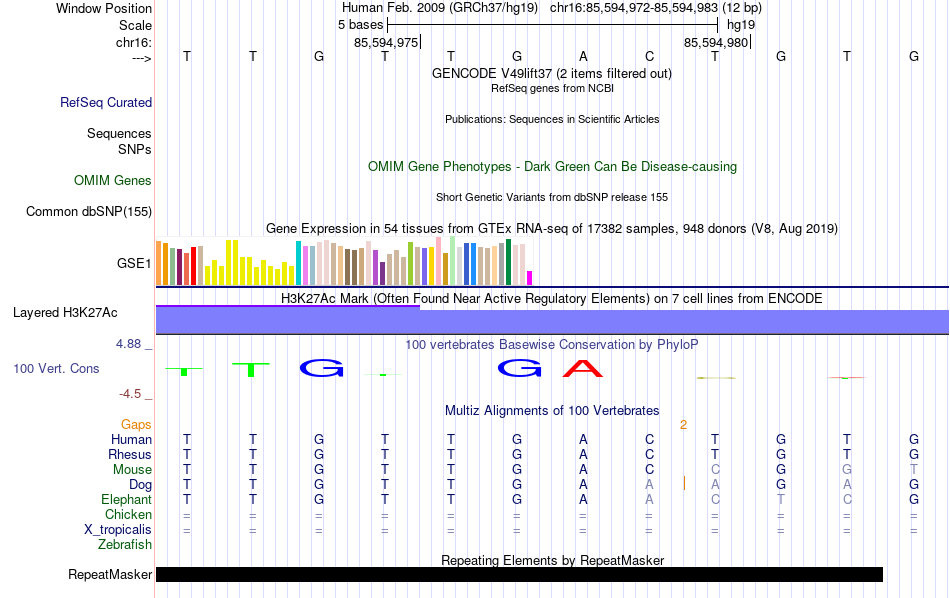Screen dimensions: 950x598
Task: Click the H3K27Ac Mark ENCODE track title
Action: [x=552, y=299]
